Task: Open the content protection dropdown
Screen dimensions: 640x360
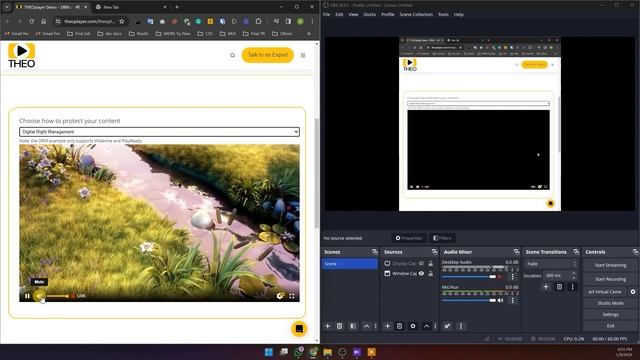Action: (159, 132)
